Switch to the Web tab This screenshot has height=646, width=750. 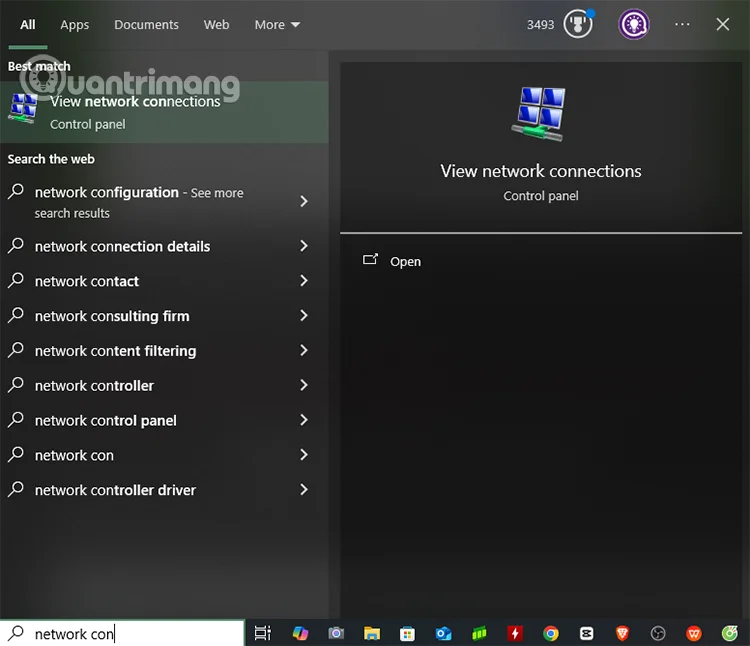click(217, 25)
